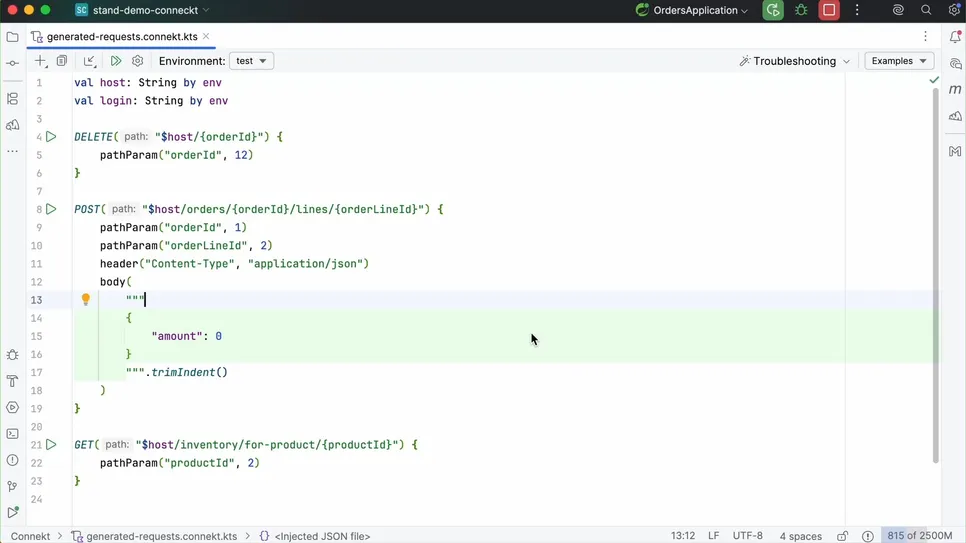The height and width of the screenshot is (543, 966).
Task: Change UTF-8 file encoding in status bar
Action: (747, 536)
